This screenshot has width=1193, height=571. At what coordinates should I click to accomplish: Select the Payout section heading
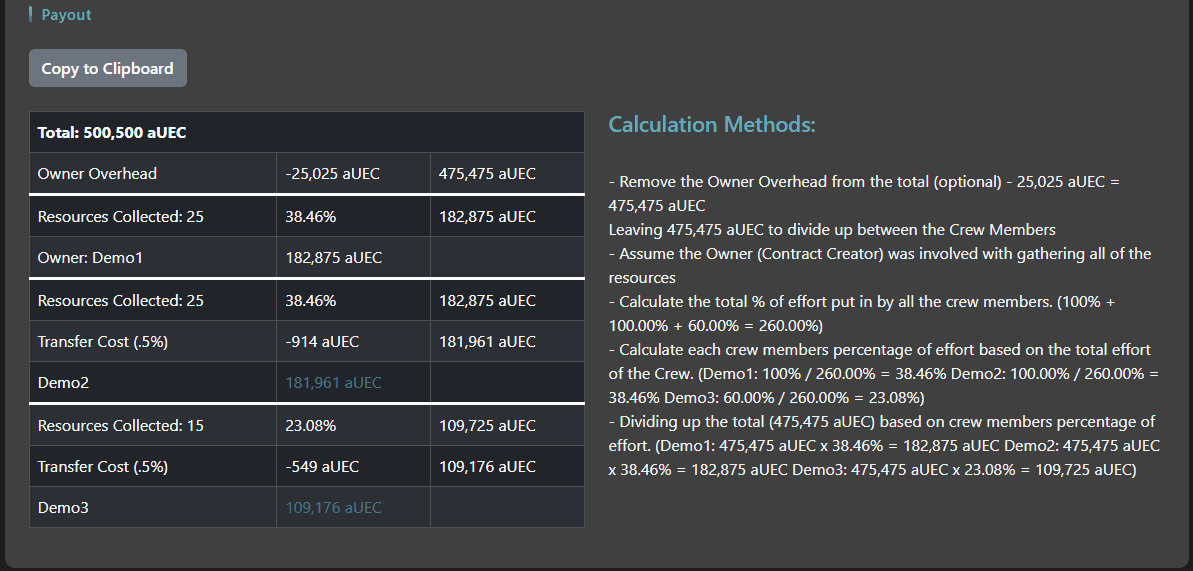pyautogui.click(x=65, y=14)
